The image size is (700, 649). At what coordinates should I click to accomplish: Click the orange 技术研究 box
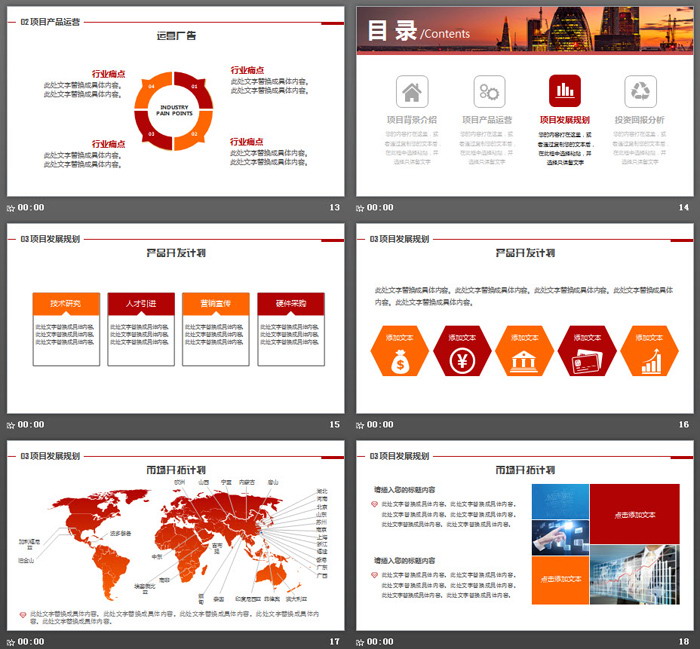(x=65, y=303)
